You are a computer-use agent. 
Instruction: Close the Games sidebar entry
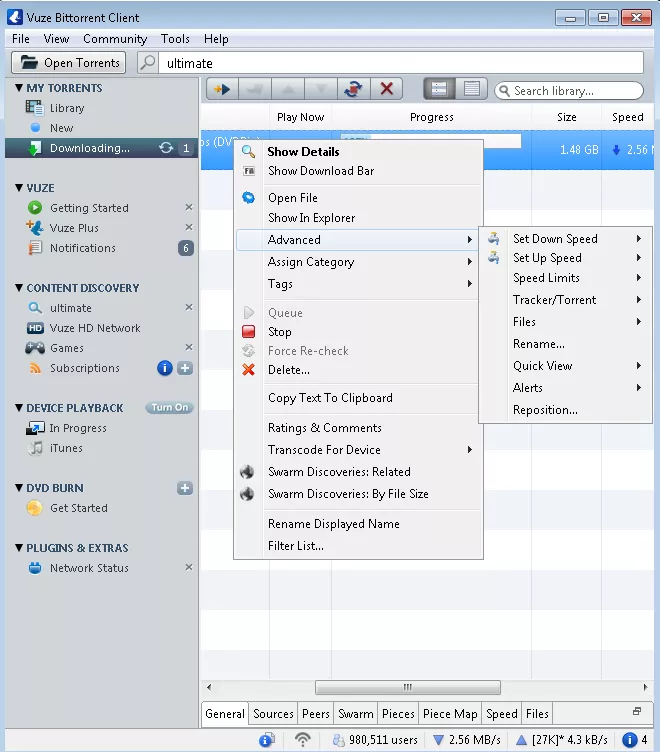pos(189,347)
